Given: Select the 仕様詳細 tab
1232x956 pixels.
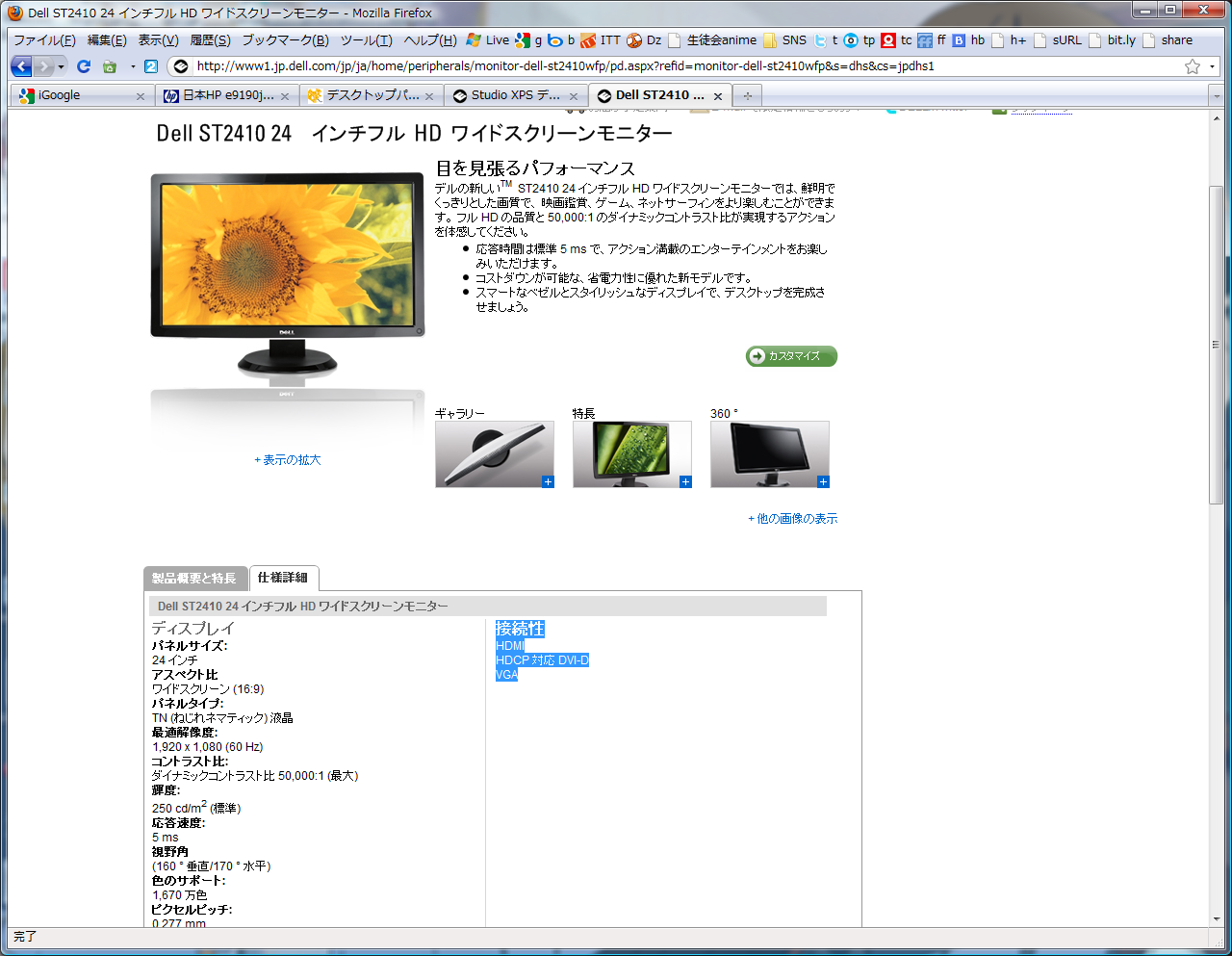Looking at the screenshot, I should point(283,578).
